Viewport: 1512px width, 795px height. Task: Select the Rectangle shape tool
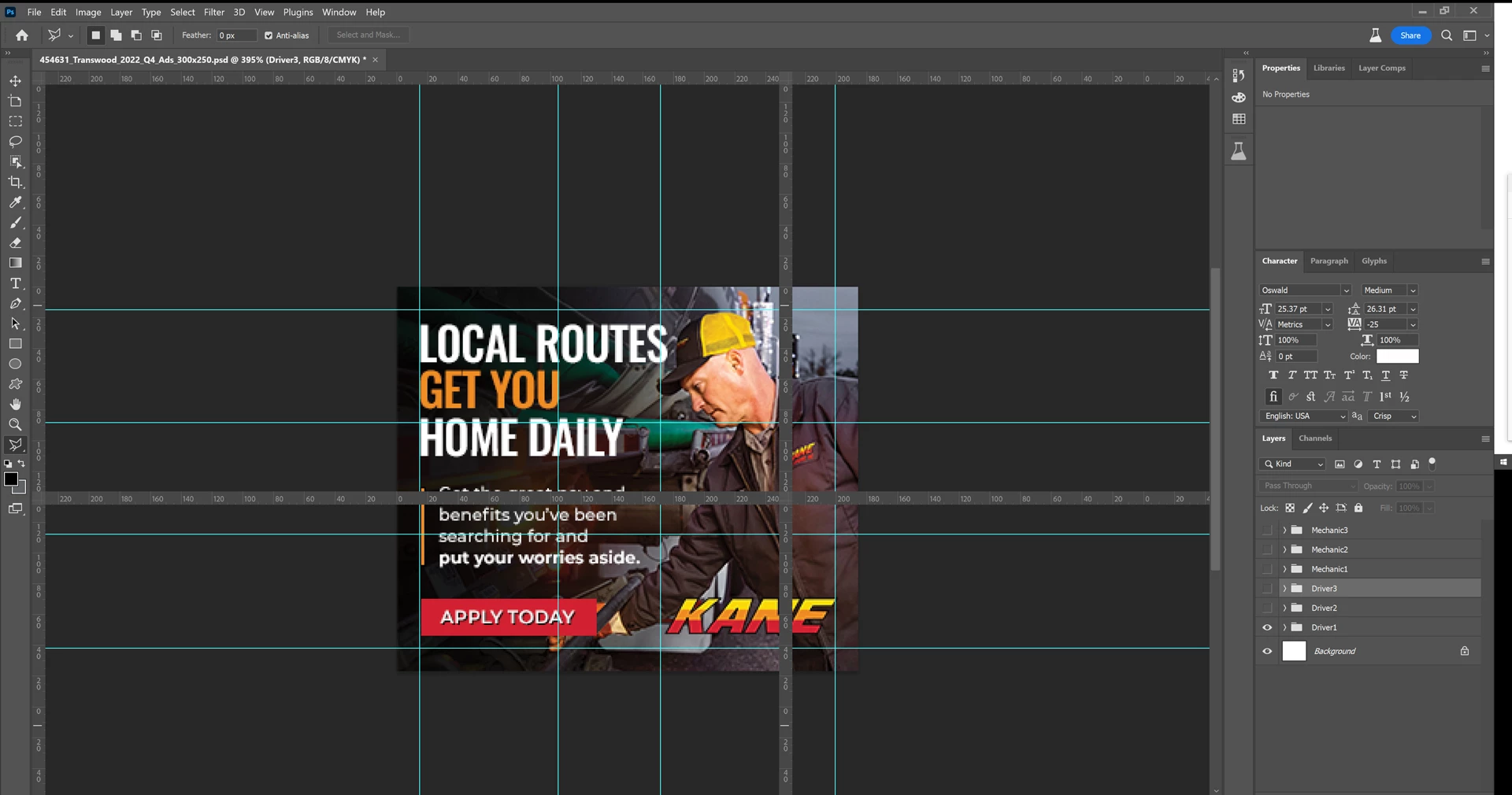click(x=15, y=344)
